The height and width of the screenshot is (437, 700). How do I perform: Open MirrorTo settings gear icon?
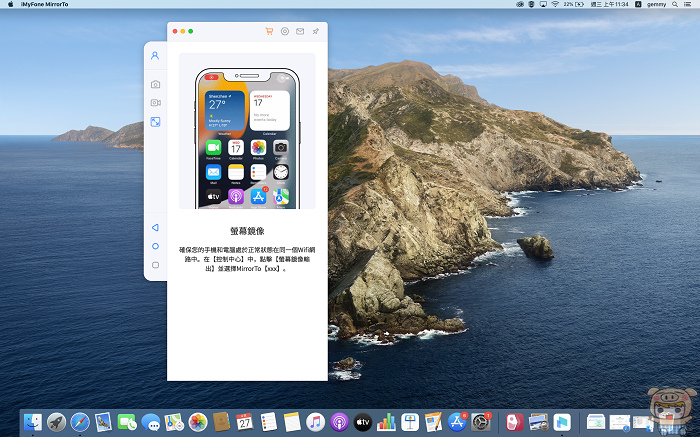click(x=285, y=32)
